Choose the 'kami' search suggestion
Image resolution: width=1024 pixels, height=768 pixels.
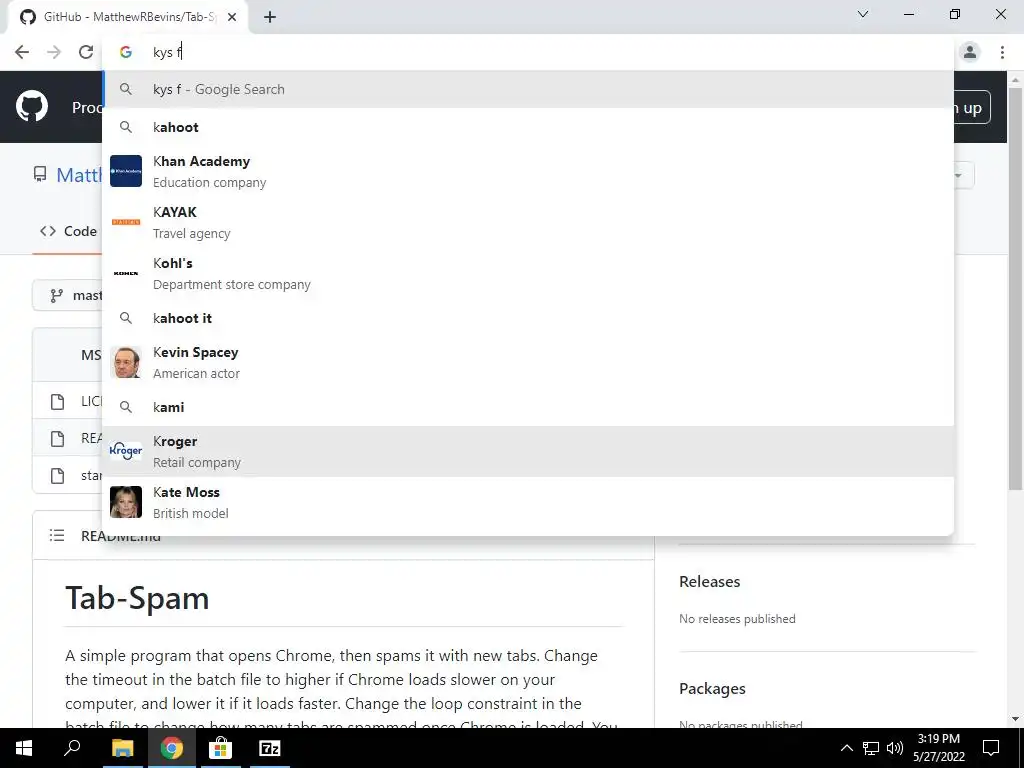[x=528, y=408]
